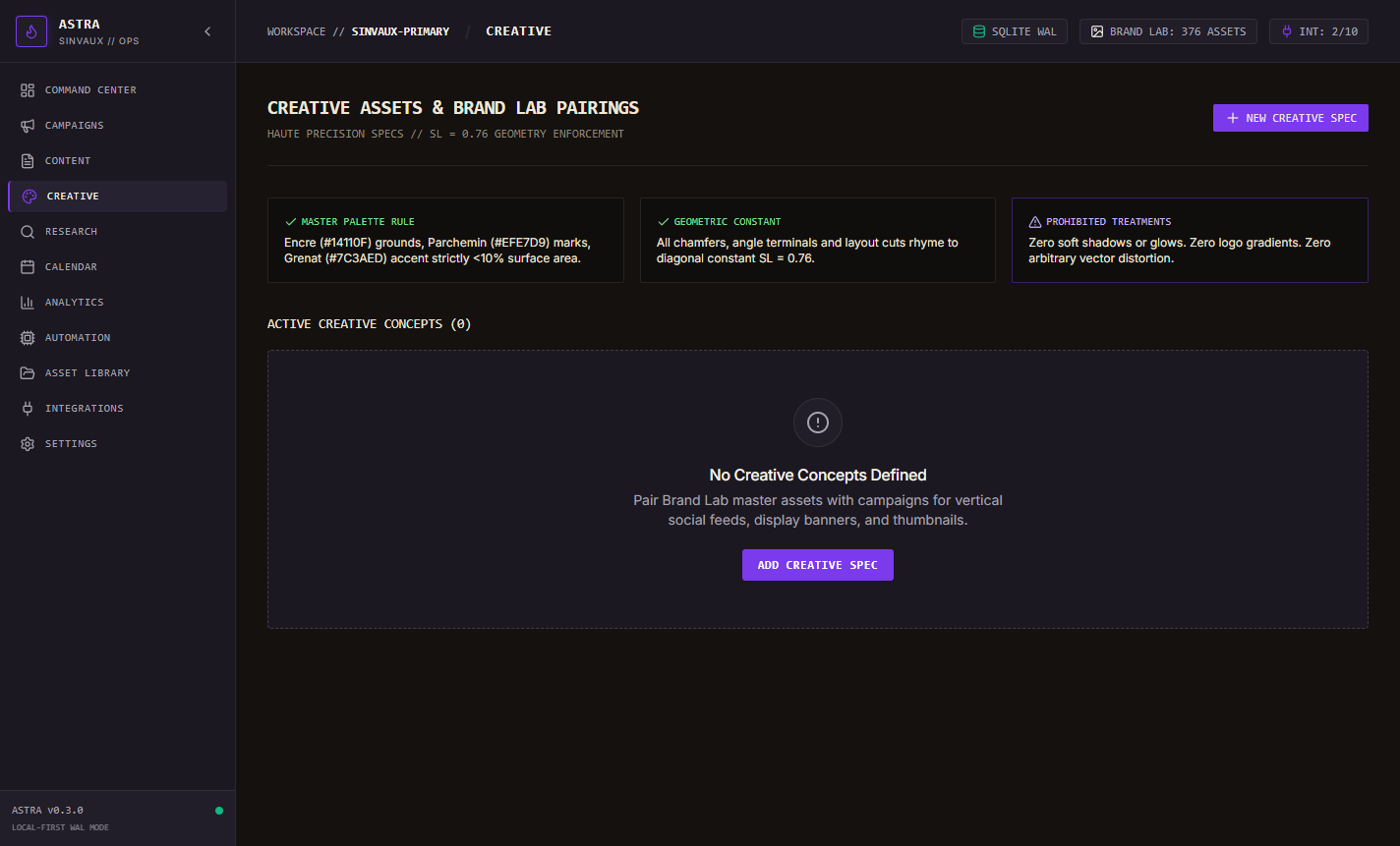
Task: Click the SQLite WAL status badge
Action: click(x=1015, y=31)
